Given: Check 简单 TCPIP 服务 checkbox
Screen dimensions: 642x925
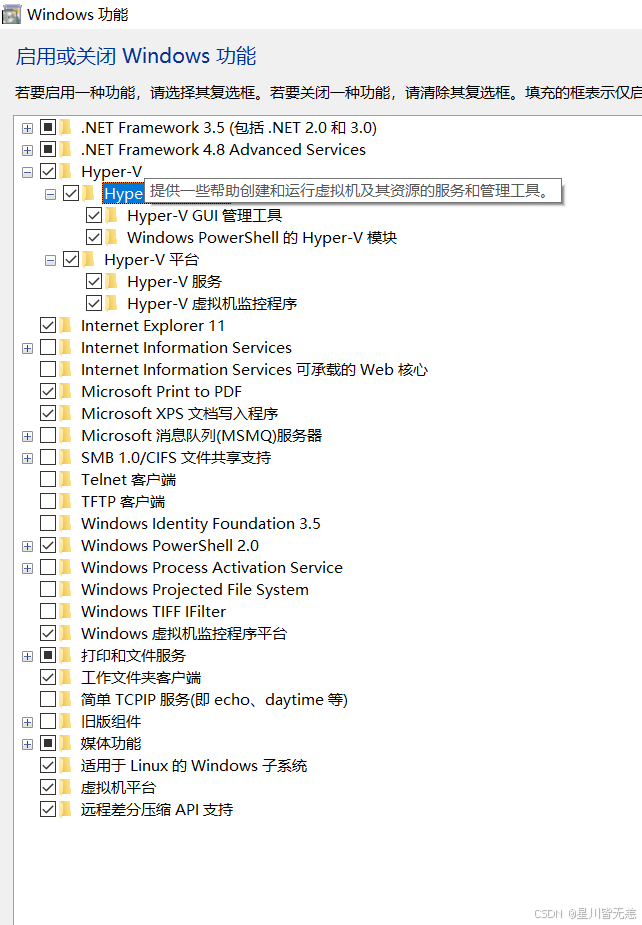Looking at the screenshot, I should (x=48, y=699).
